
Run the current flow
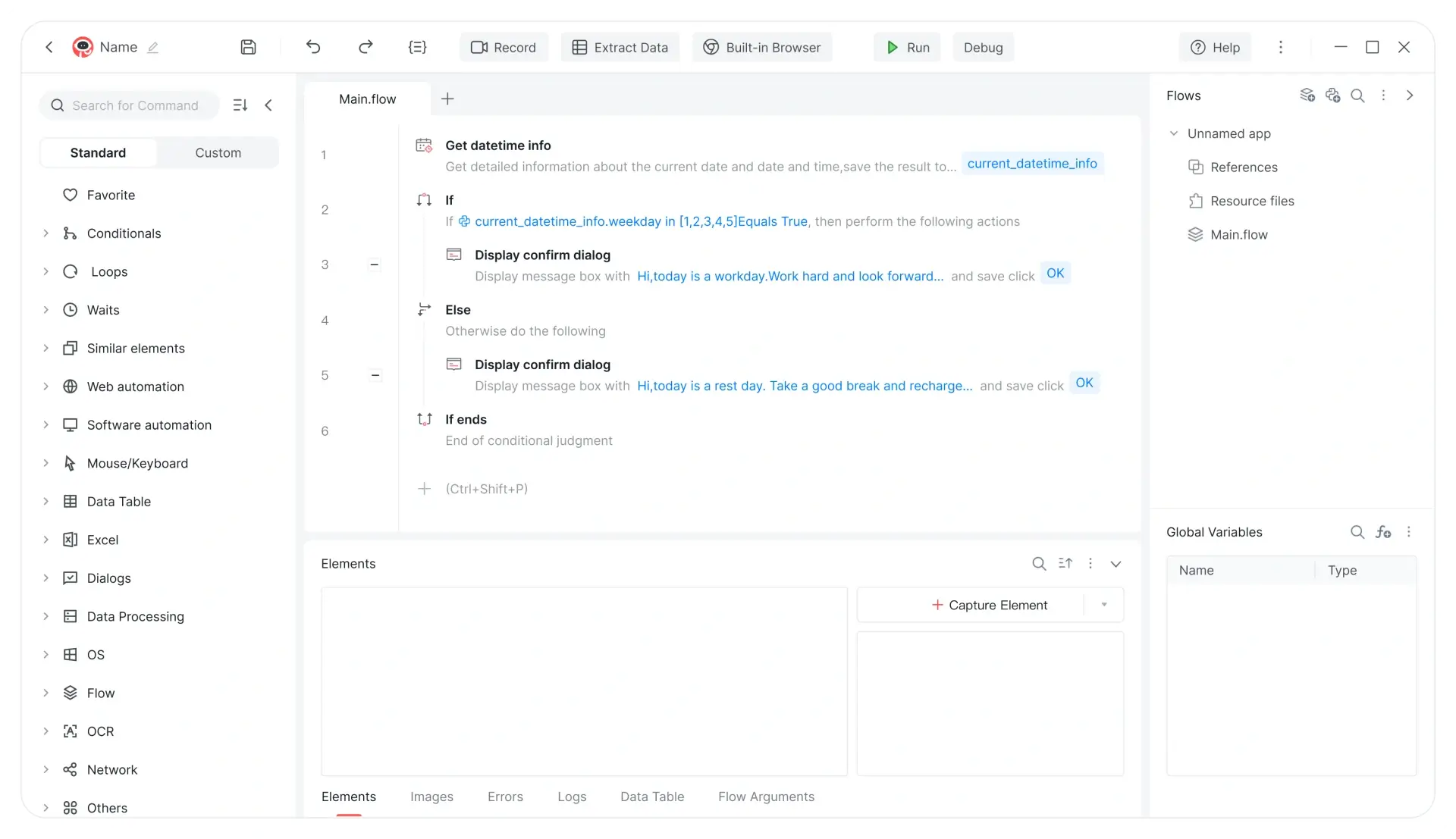[906, 47]
